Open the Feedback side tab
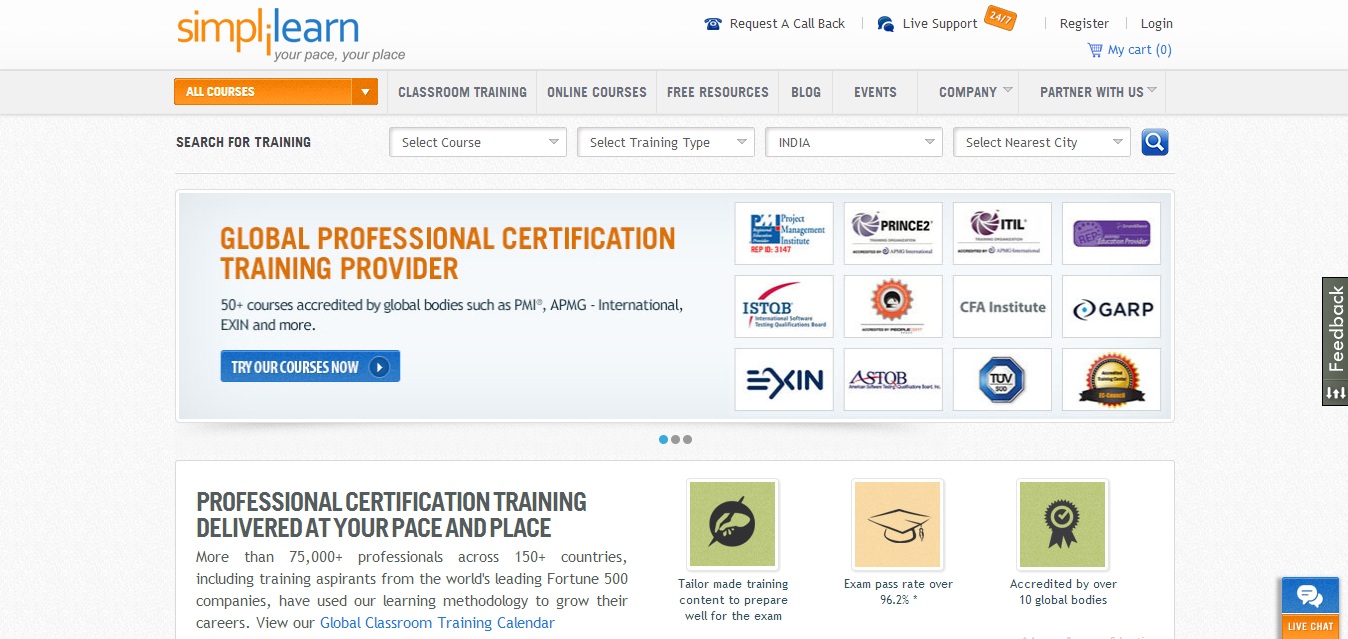 pyautogui.click(x=1335, y=341)
